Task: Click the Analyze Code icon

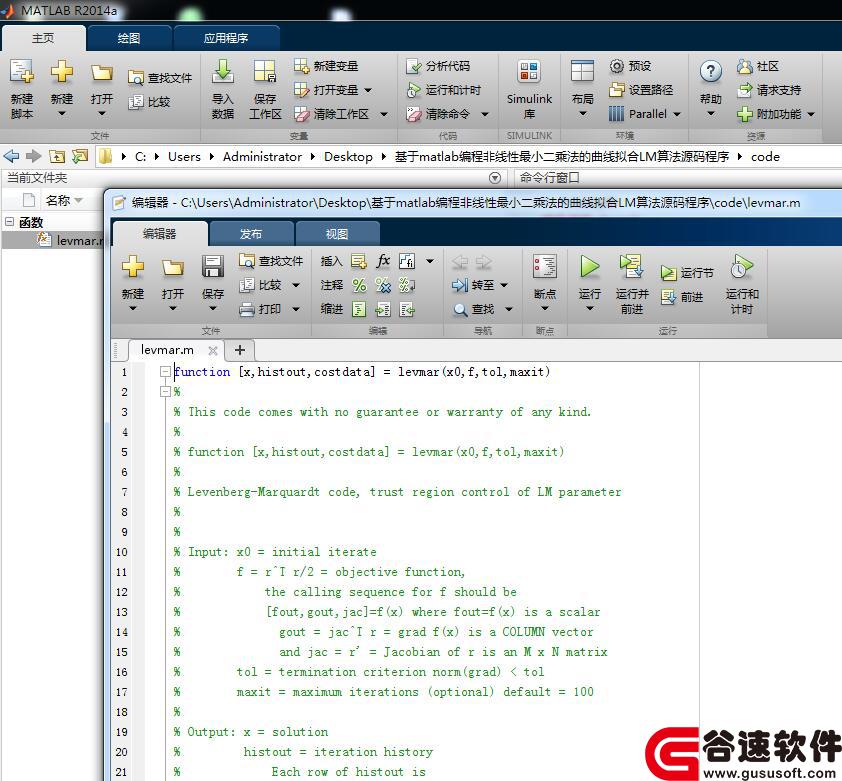Action: [413, 66]
